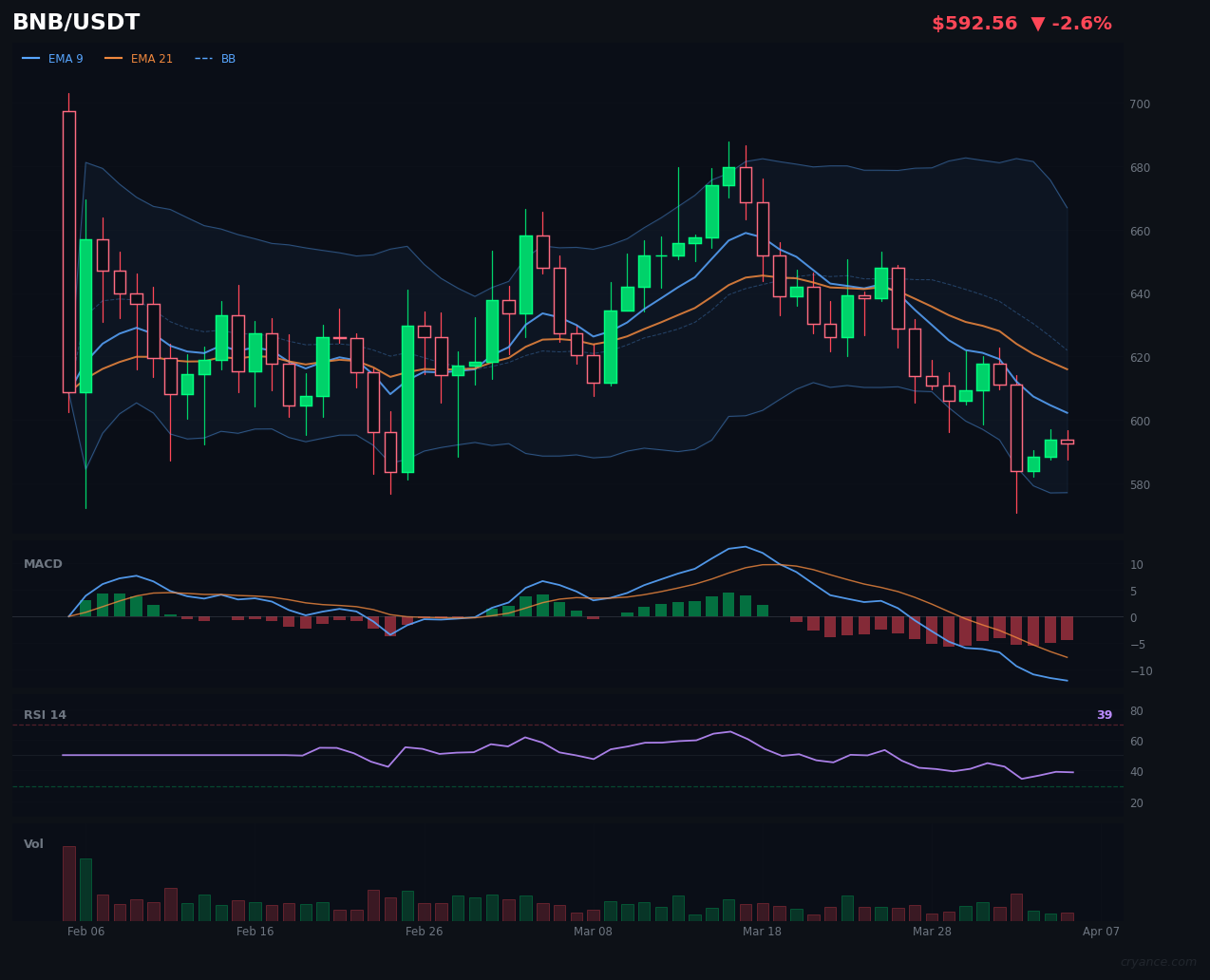Open the cryance.com watermark link
Image resolution: width=1210 pixels, height=980 pixels.
coord(1158,962)
